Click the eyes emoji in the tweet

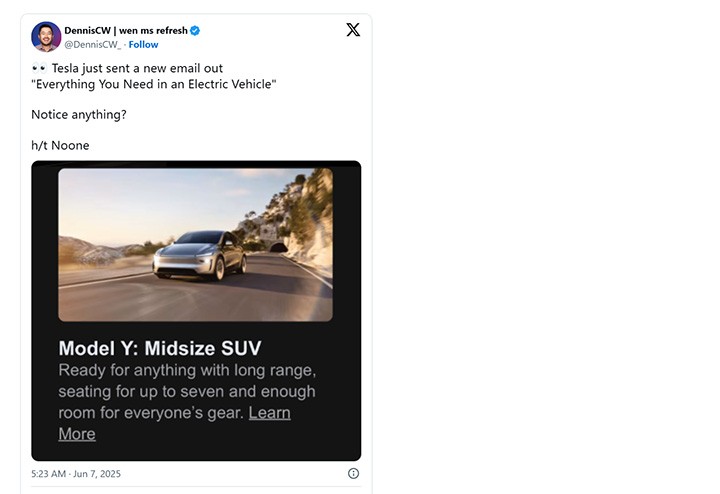point(39,68)
